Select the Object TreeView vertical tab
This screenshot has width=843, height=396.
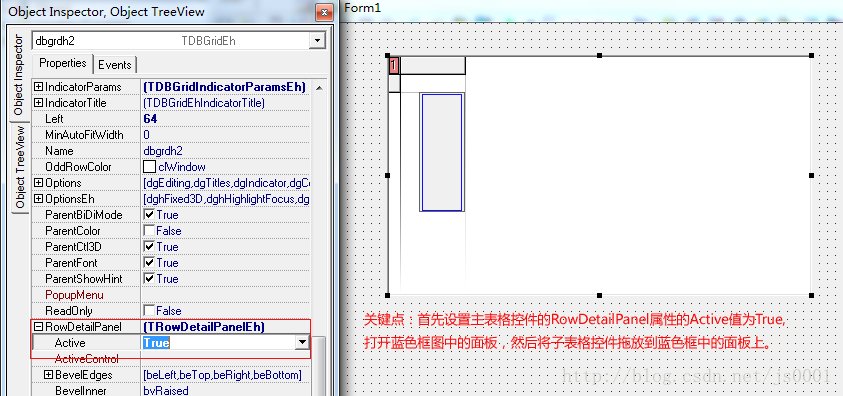pyautogui.click(x=20, y=167)
